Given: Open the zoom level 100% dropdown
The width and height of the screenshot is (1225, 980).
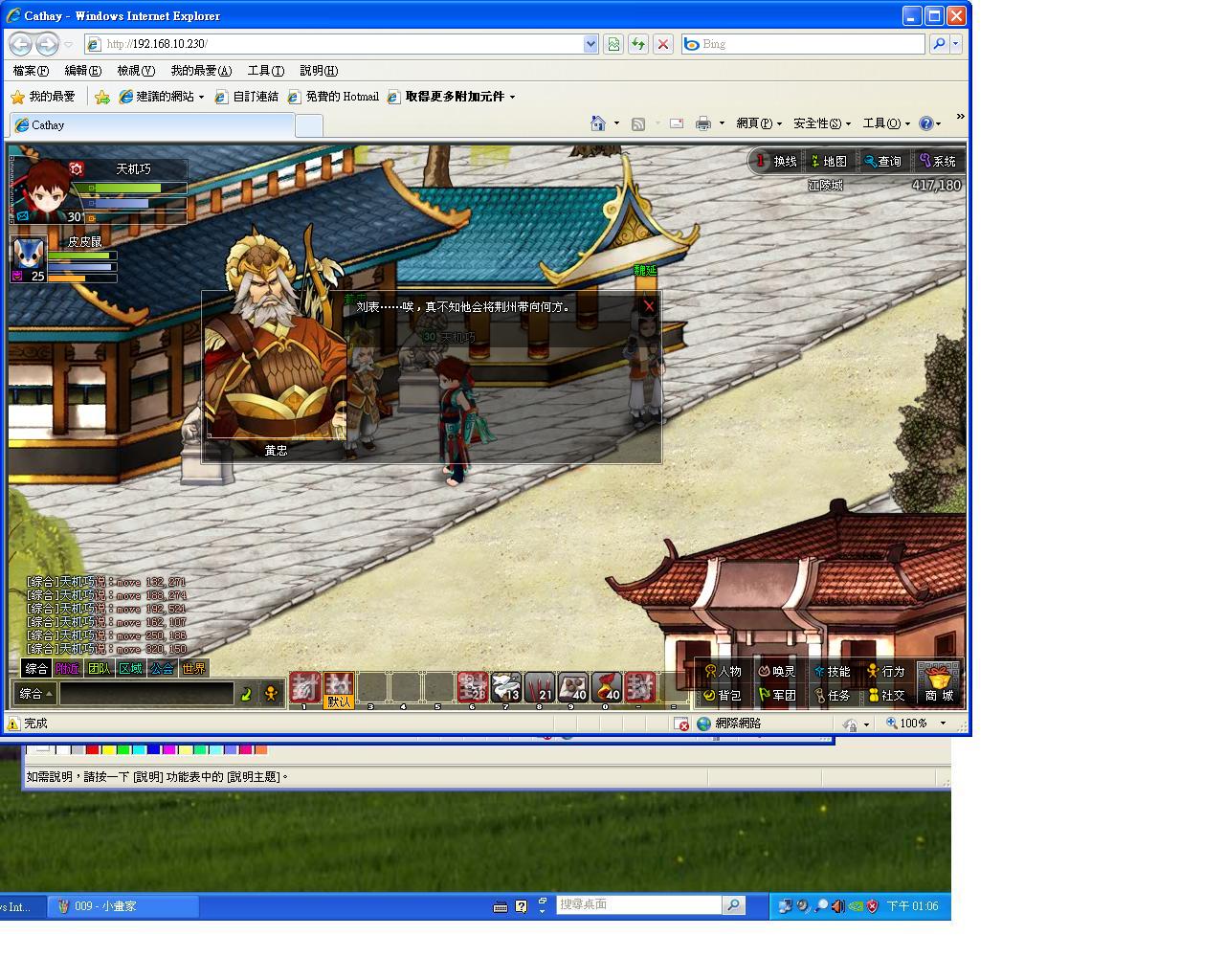Looking at the screenshot, I should click(943, 724).
